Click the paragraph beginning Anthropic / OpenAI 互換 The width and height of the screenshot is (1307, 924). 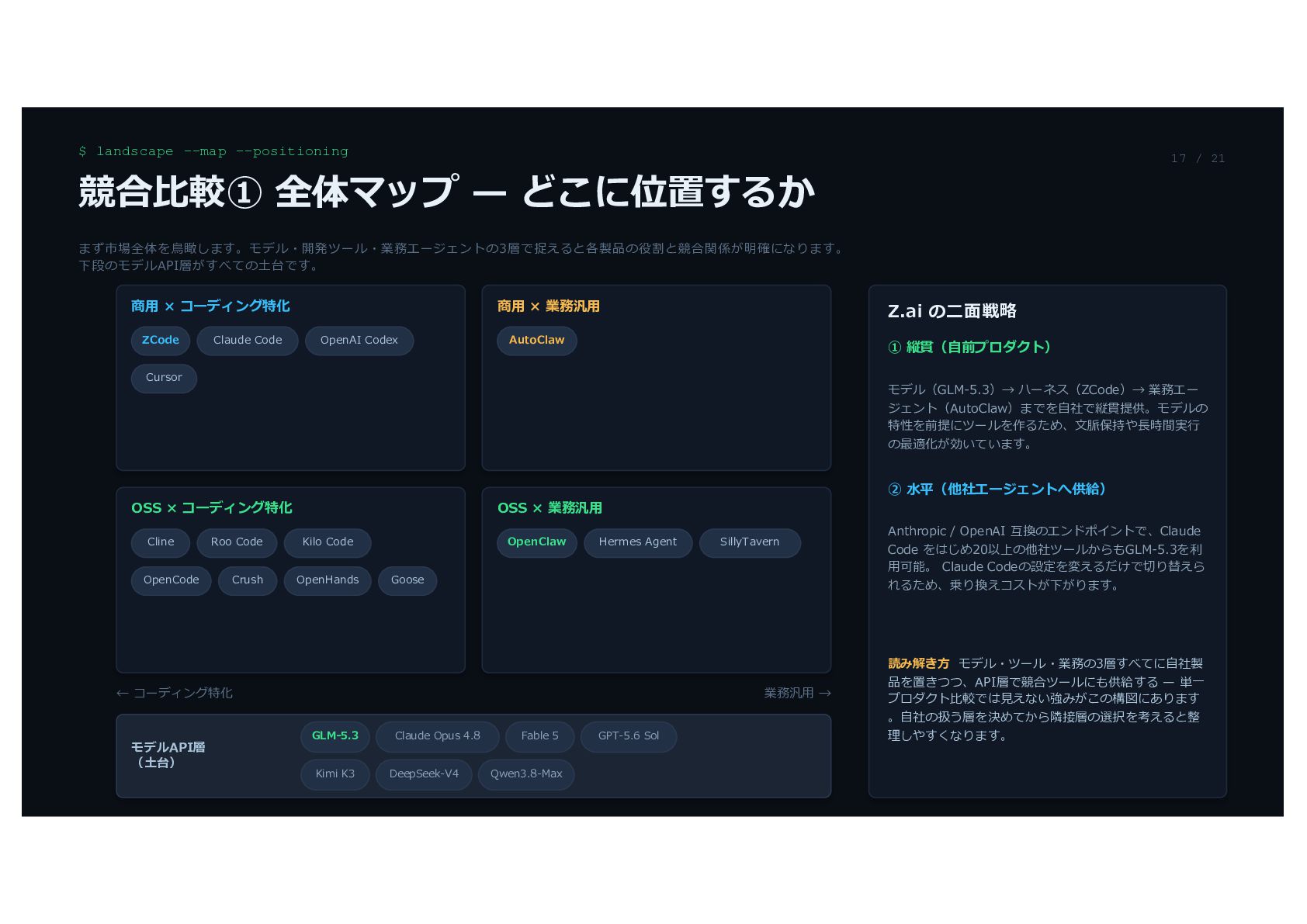1046,558
